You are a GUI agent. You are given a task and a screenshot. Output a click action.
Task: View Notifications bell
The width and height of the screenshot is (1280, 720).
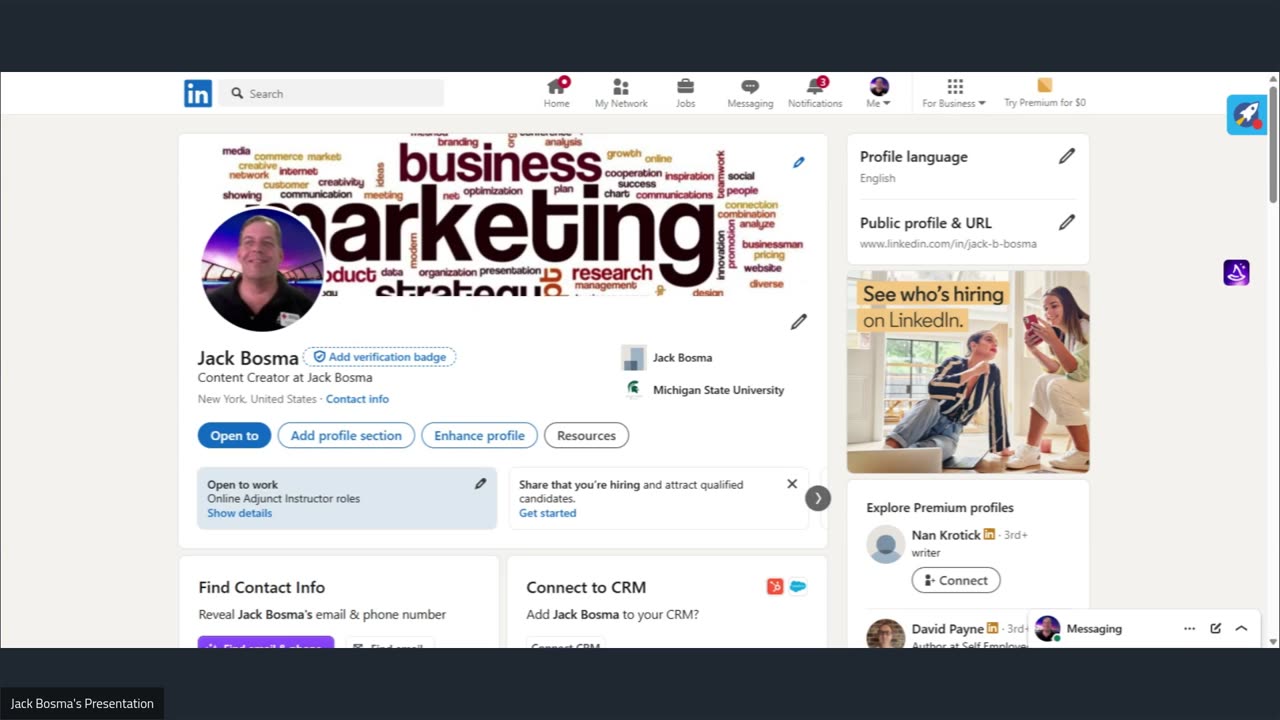[815, 93]
